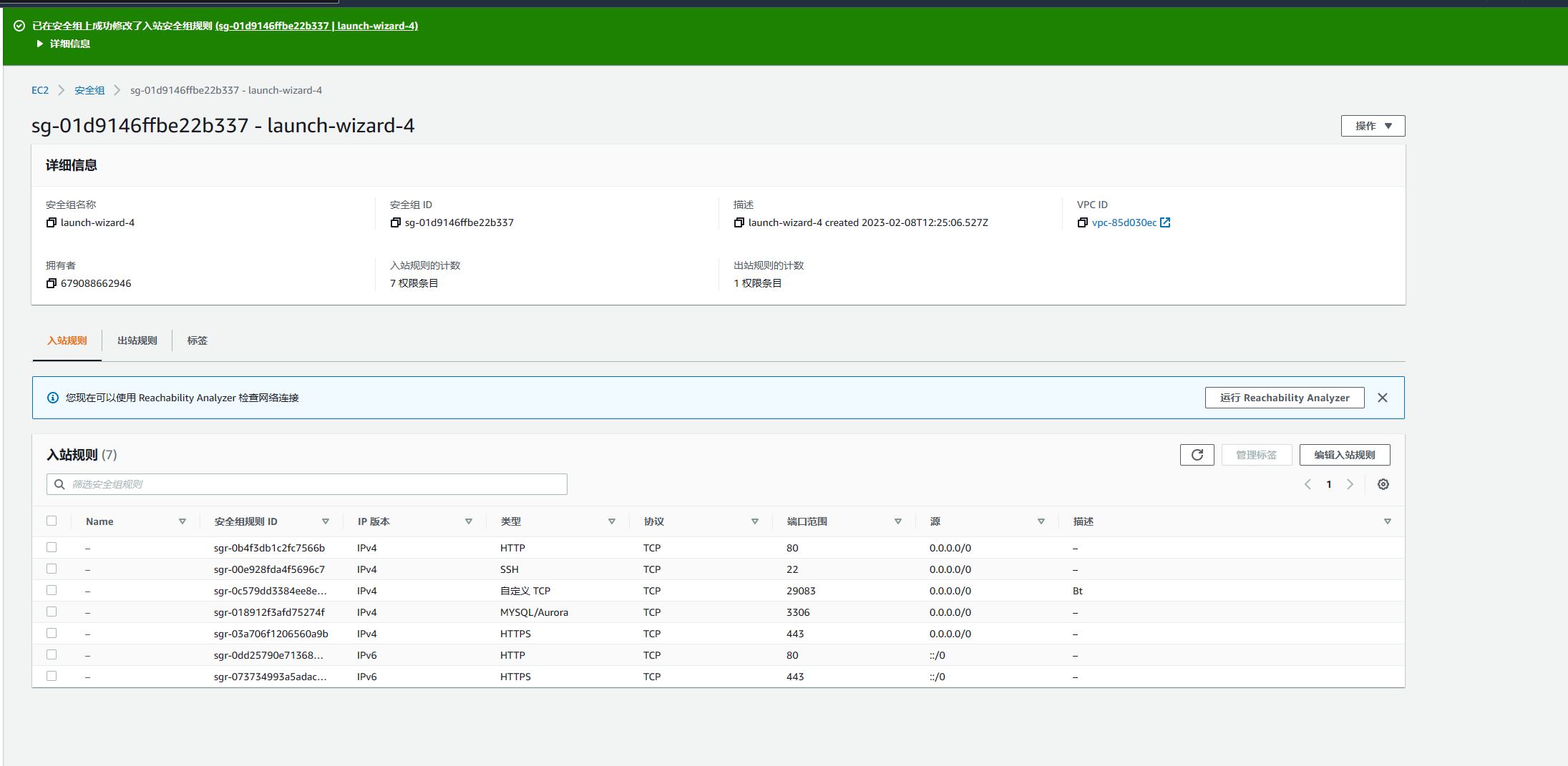
Task: Open the 操作 actions dropdown
Action: (x=1373, y=126)
